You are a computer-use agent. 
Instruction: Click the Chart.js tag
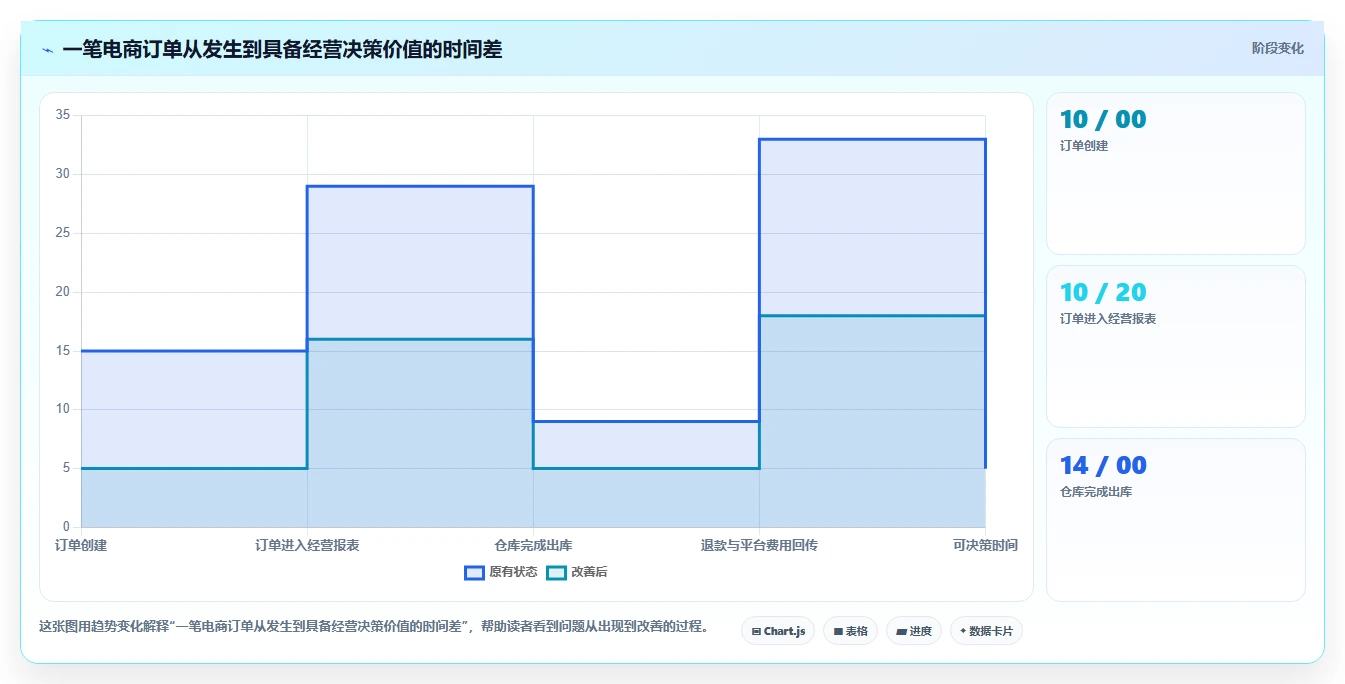[778, 631]
